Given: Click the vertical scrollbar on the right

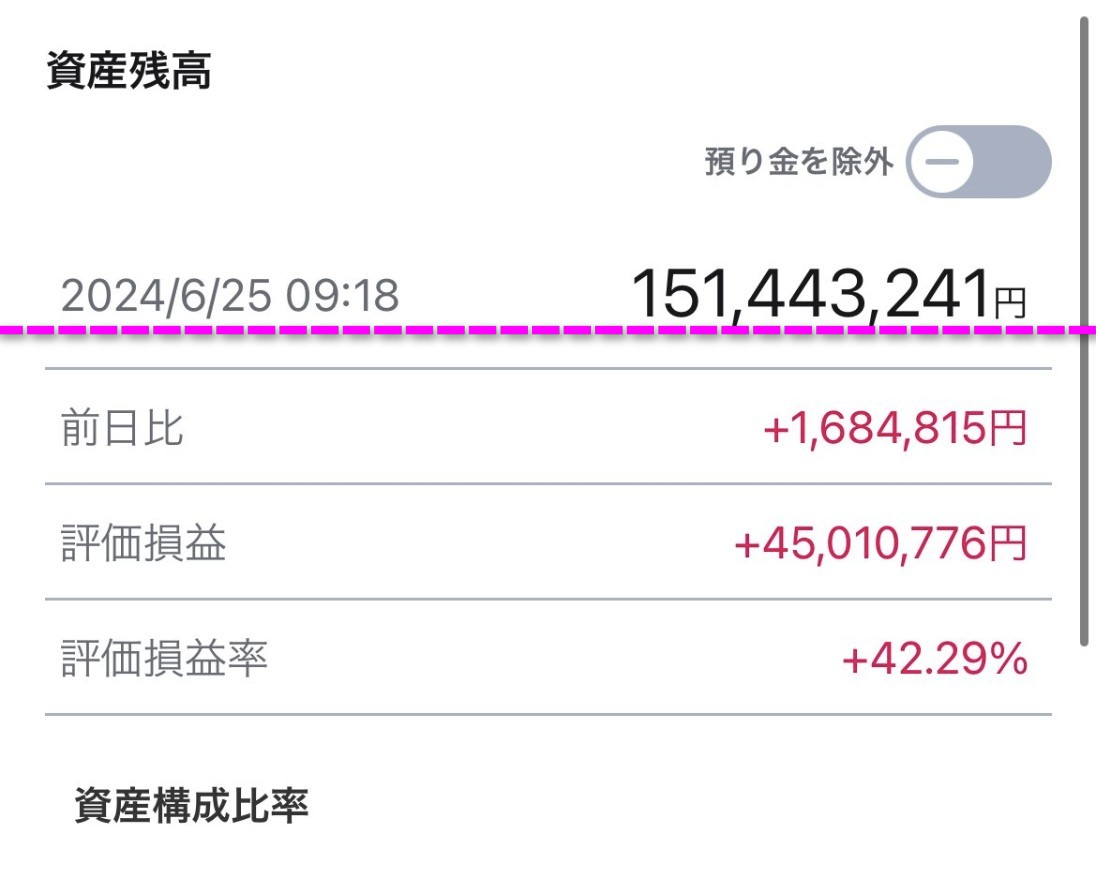Looking at the screenshot, I should tap(1084, 332).
